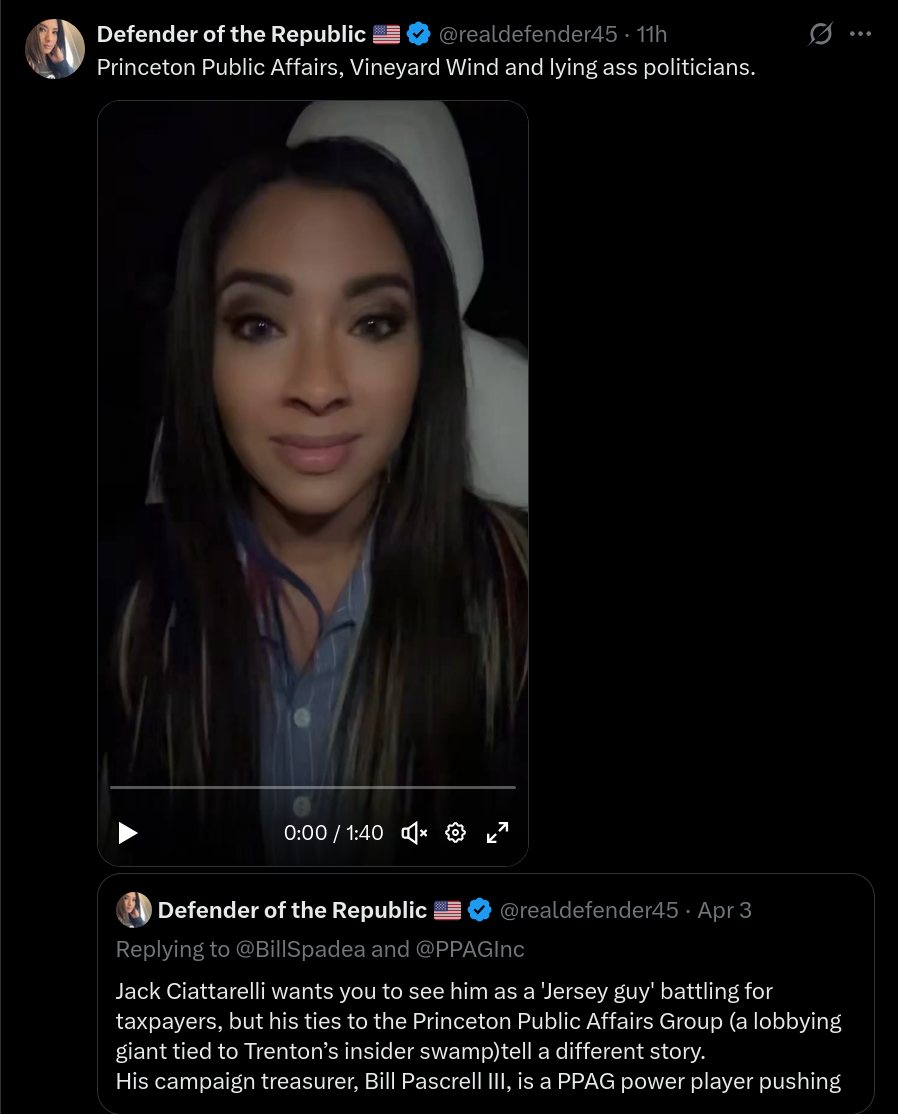Open the three-dot more options menu
Image resolution: width=898 pixels, height=1114 pixels.
[x=860, y=33]
